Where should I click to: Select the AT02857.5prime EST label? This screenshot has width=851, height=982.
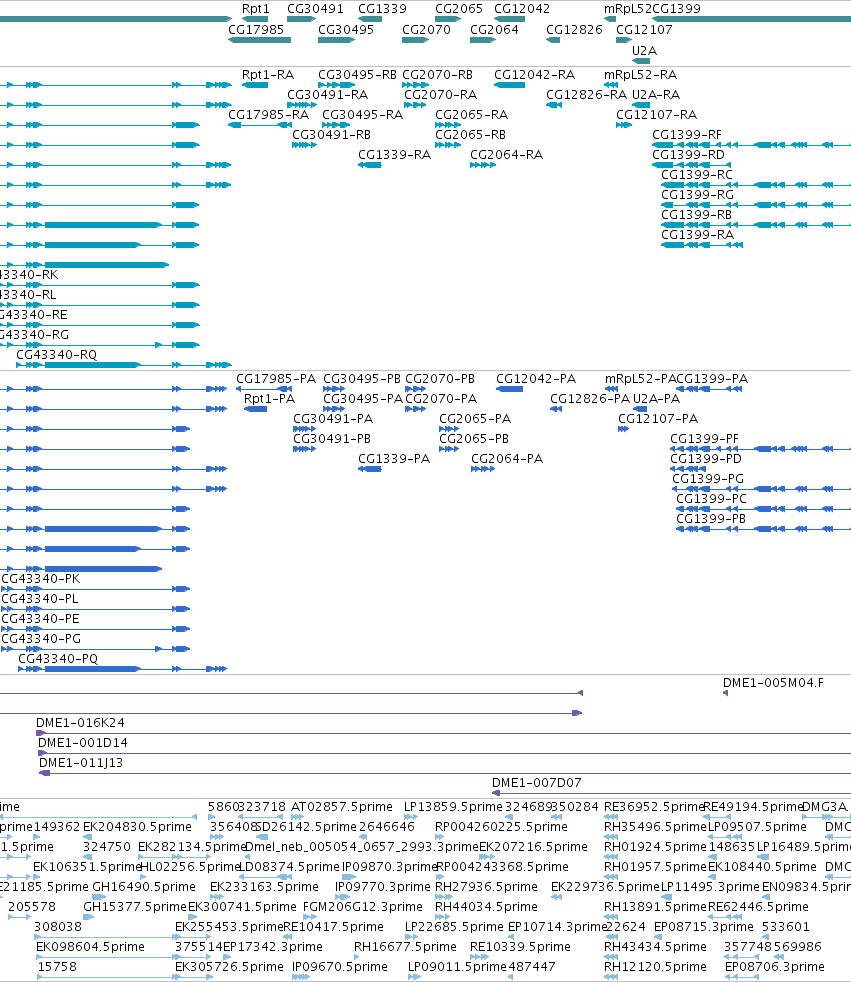tap(342, 807)
